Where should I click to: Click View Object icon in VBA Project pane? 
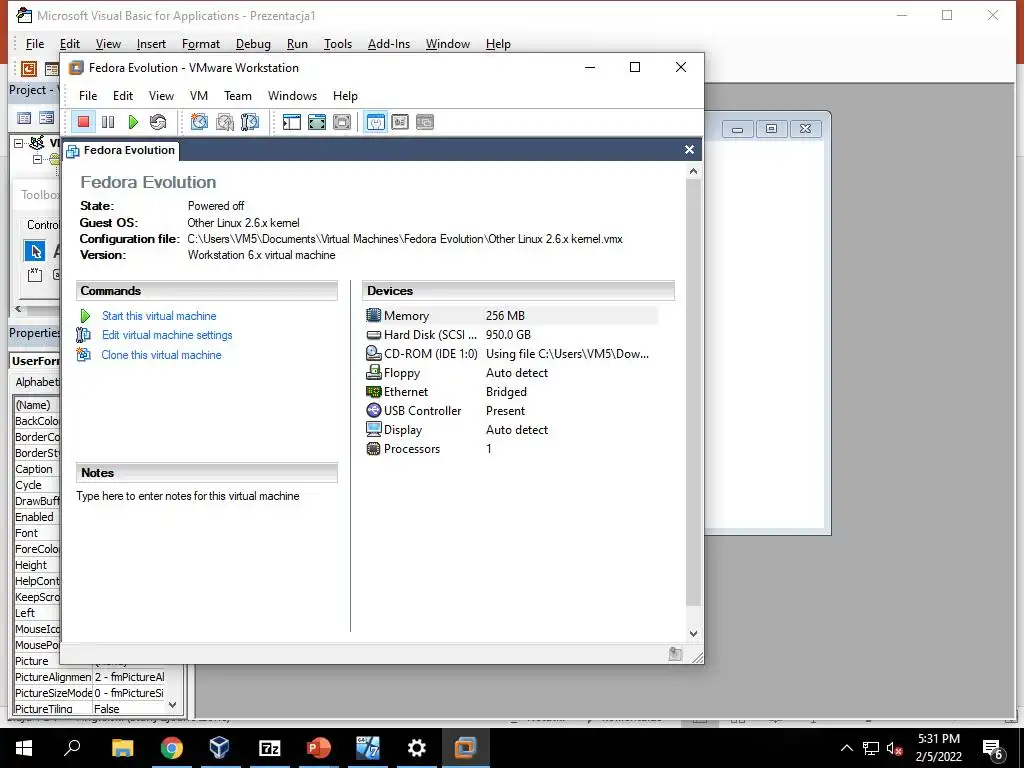(x=46, y=118)
